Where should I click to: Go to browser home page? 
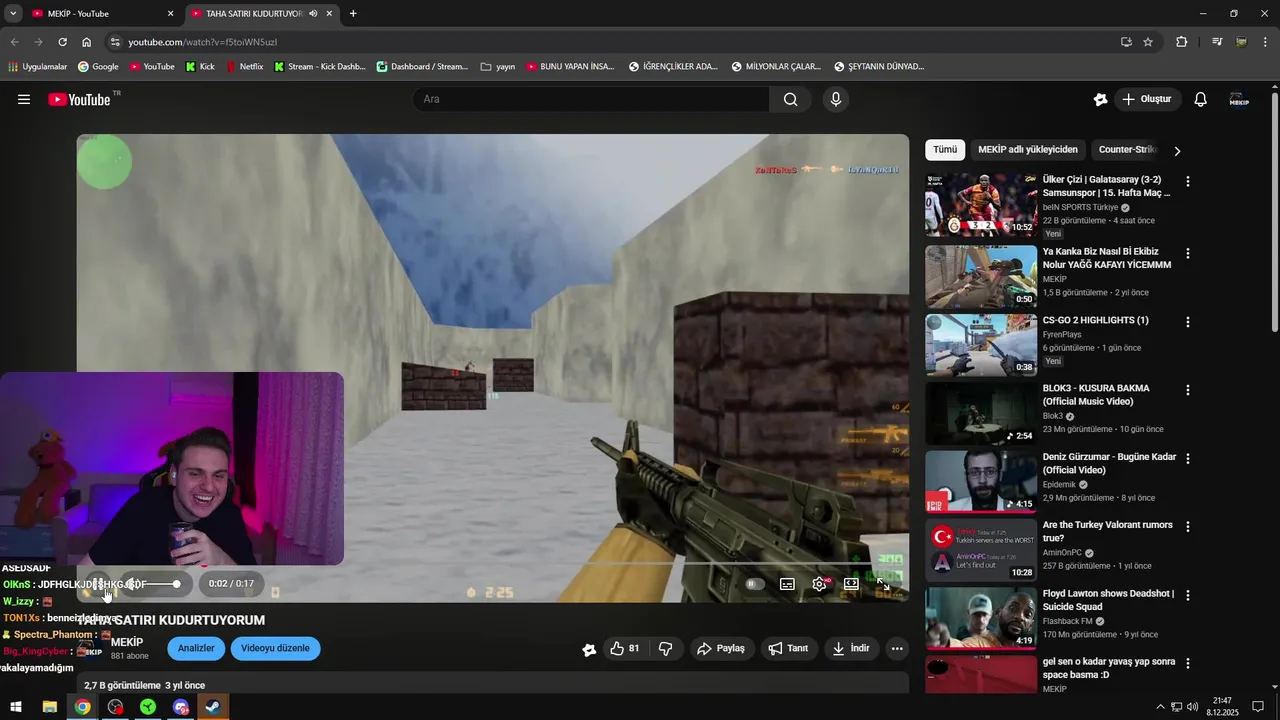pyautogui.click(x=87, y=42)
